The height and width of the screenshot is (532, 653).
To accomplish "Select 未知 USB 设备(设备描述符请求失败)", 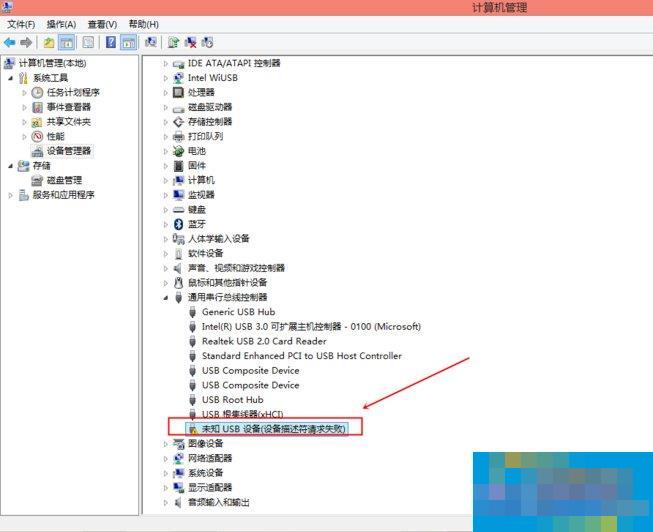I will point(274,429).
